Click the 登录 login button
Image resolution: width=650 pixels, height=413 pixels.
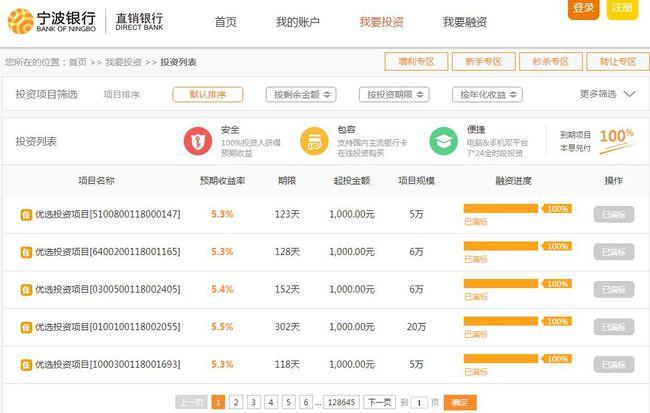click(x=583, y=8)
